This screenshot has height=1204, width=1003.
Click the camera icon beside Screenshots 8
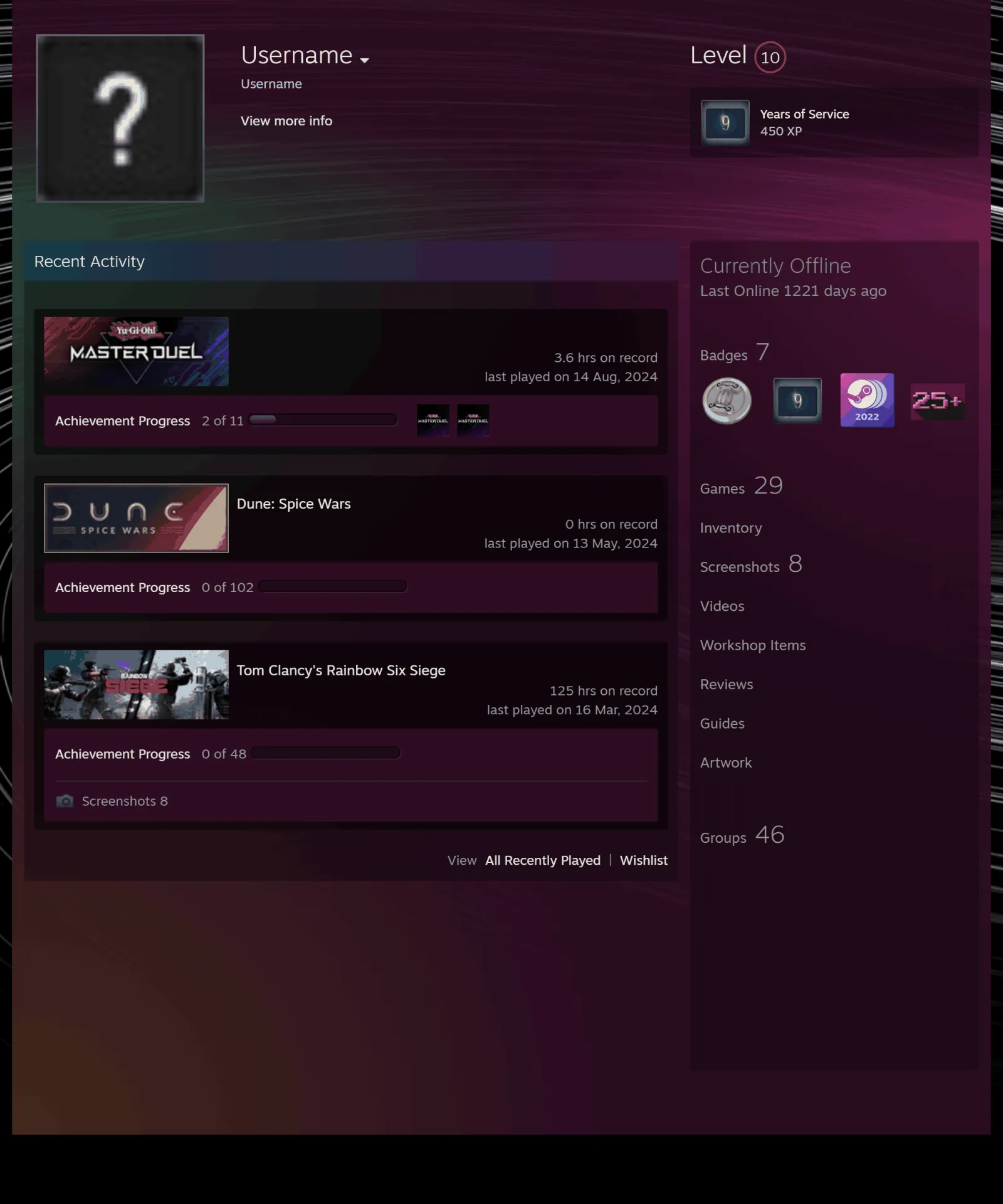(x=65, y=801)
